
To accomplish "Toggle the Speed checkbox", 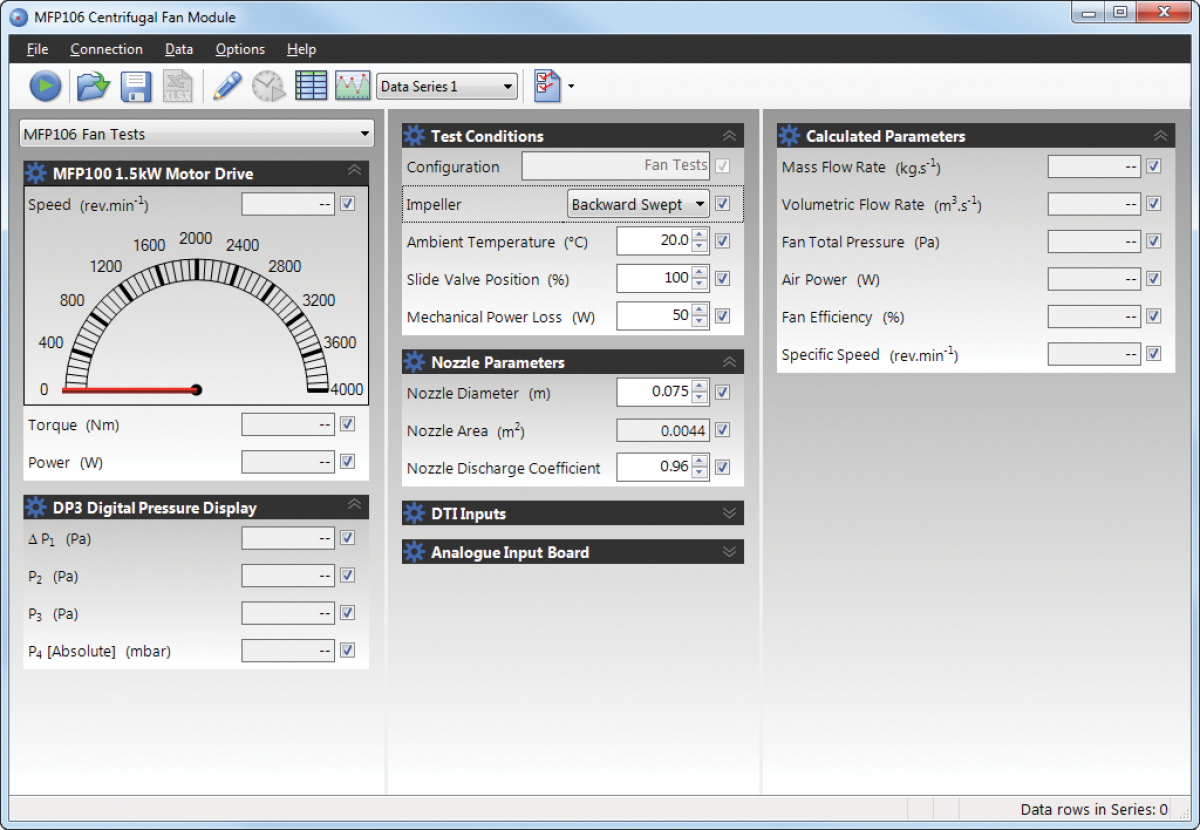I will 347,203.
